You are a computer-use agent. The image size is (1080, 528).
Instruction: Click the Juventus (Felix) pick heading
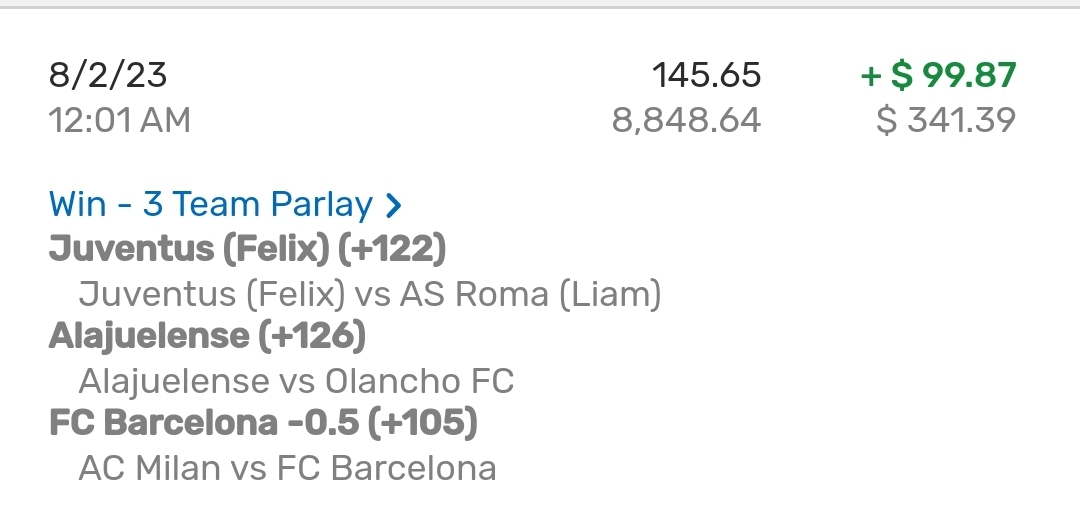point(188,250)
